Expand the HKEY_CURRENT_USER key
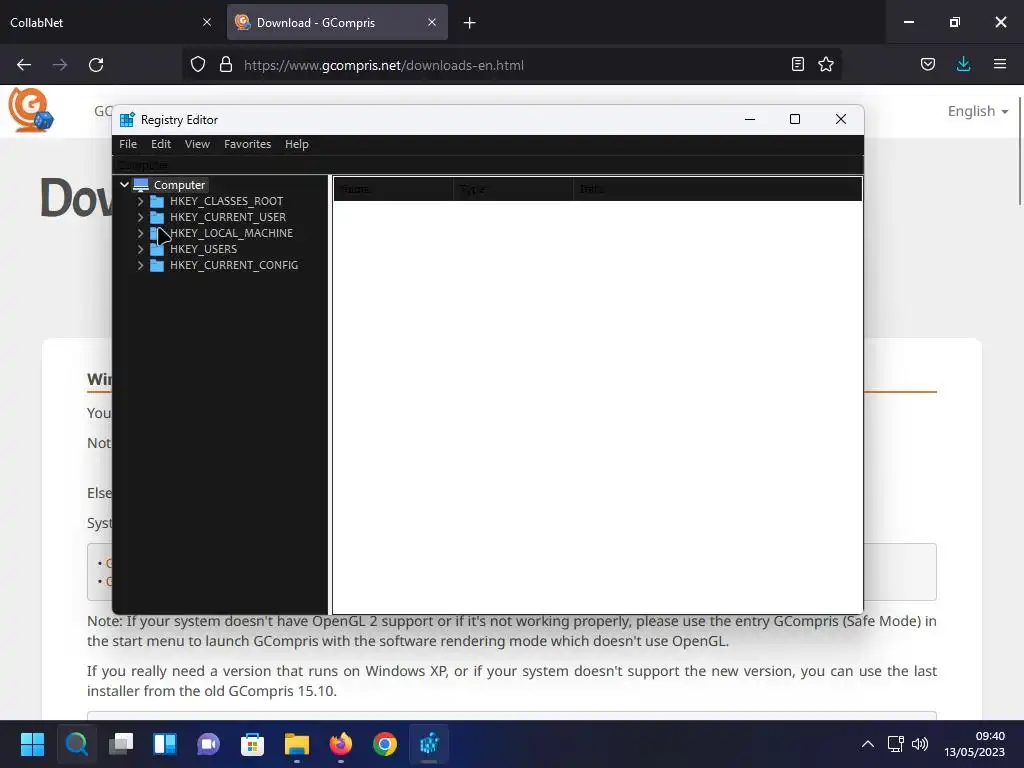 (x=140, y=217)
